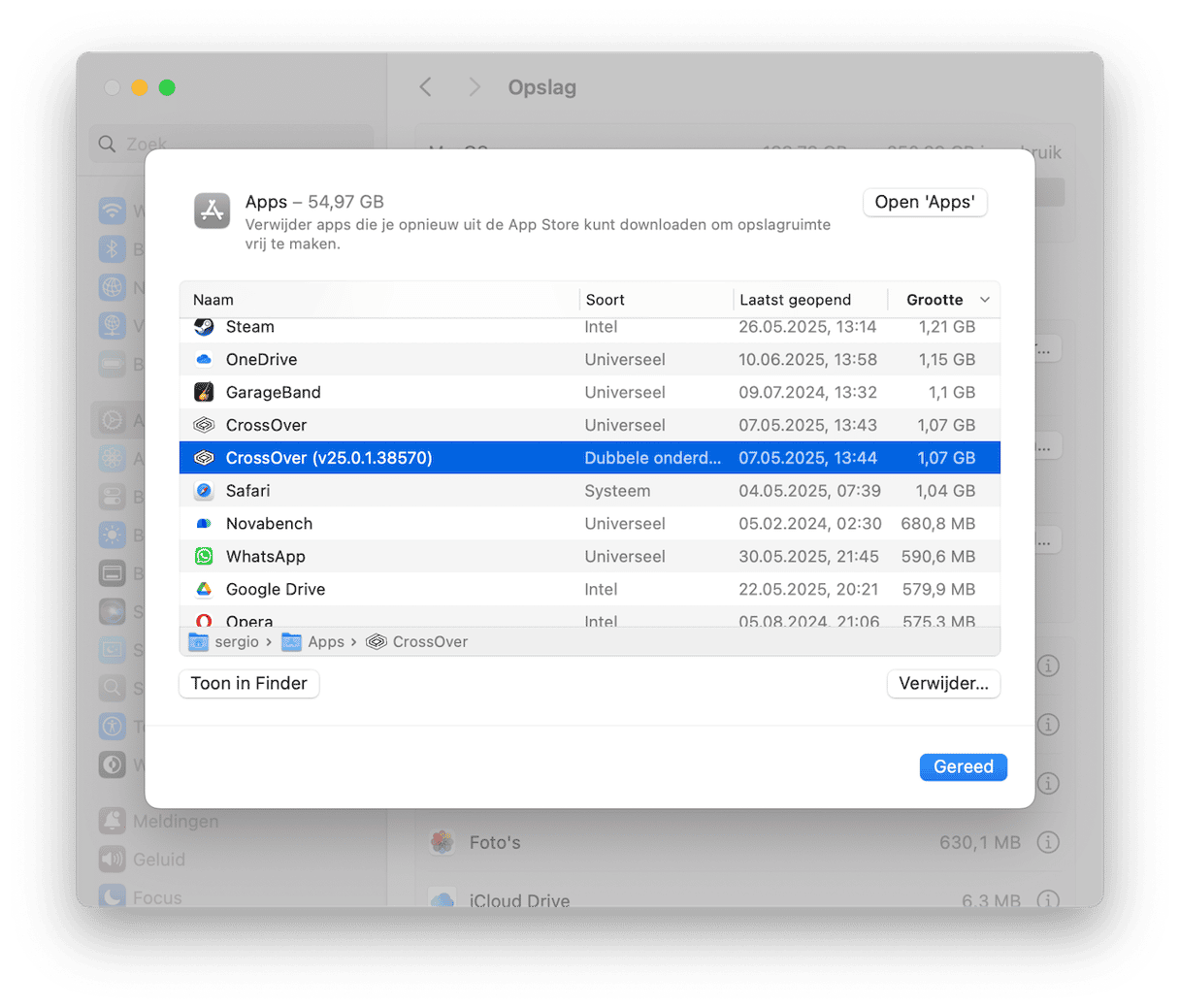Select the Steam row by its name
This screenshot has width=1180, height=1008.
click(x=250, y=327)
